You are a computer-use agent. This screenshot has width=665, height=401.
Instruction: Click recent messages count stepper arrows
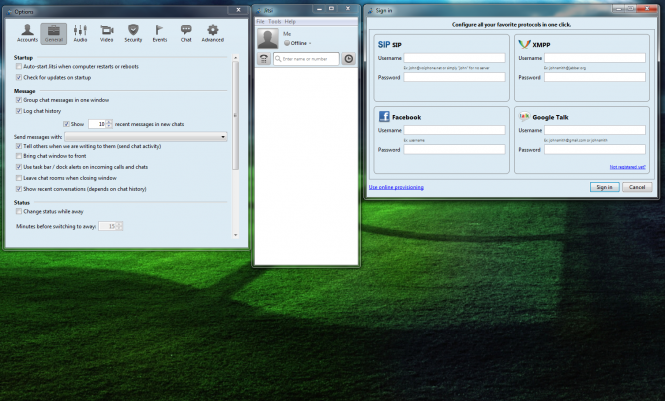109,124
